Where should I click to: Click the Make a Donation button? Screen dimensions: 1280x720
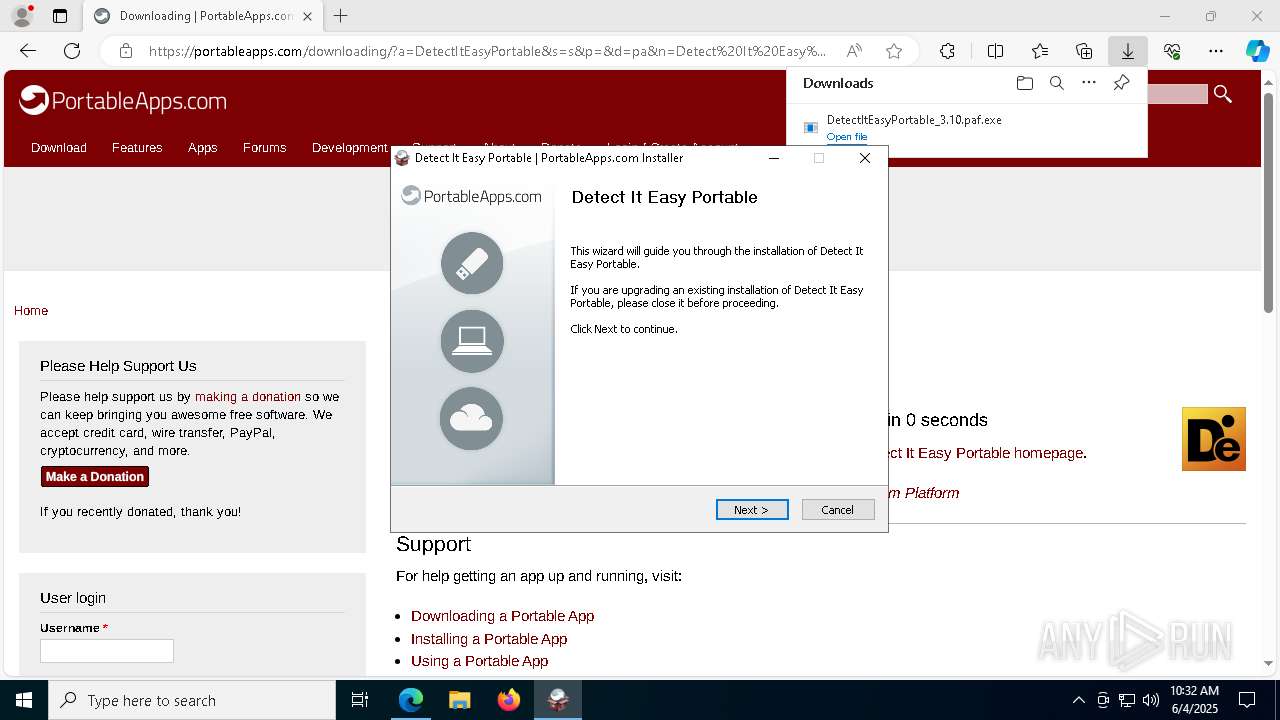[95, 477]
